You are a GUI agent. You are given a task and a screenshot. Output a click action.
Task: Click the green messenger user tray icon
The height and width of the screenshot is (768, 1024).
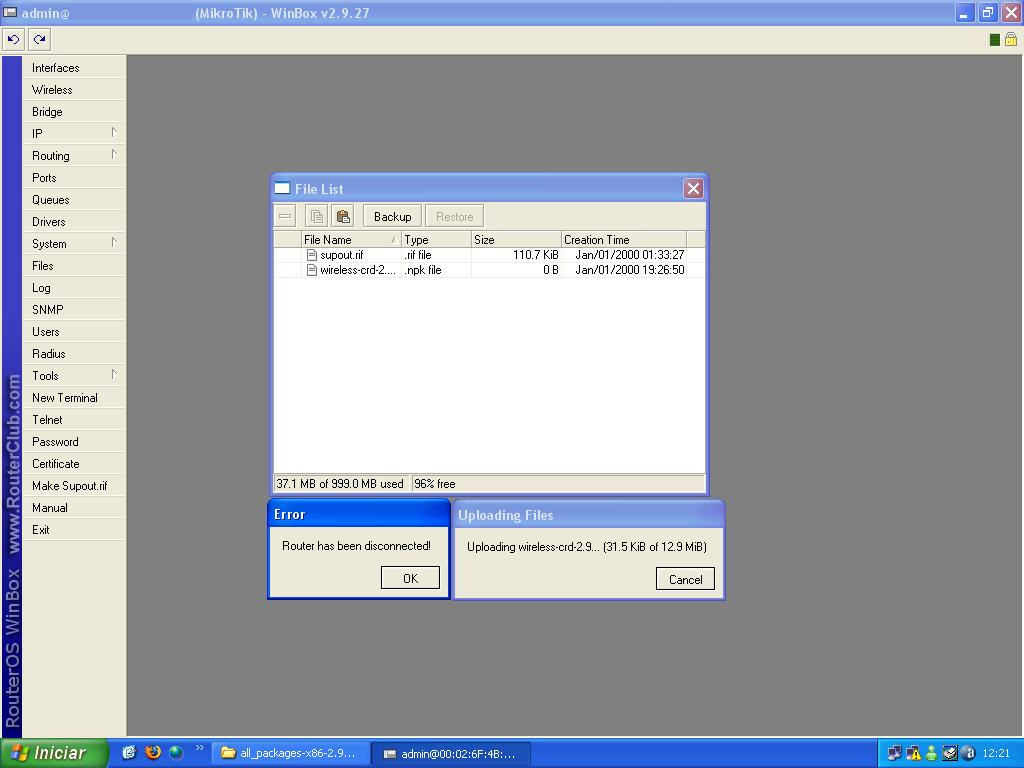point(931,754)
